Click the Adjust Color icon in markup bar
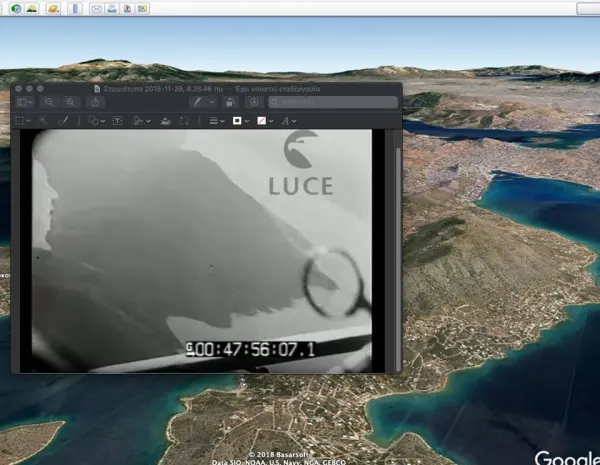 pos(165,121)
